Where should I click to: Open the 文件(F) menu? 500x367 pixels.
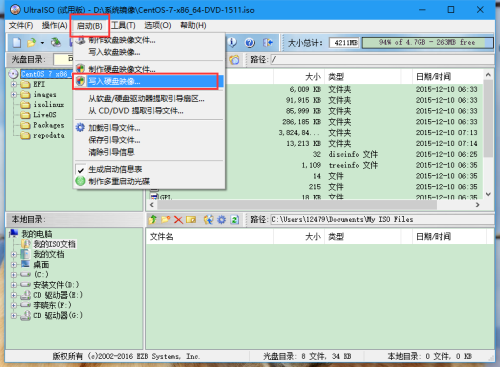coord(21,26)
